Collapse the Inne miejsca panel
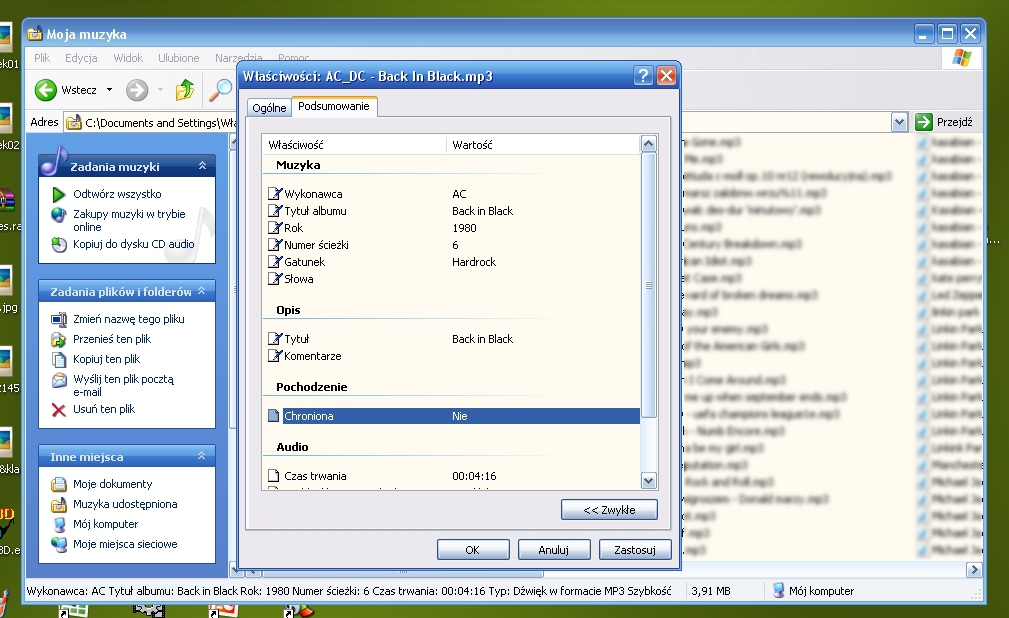1009x618 pixels. click(x=202, y=456)
